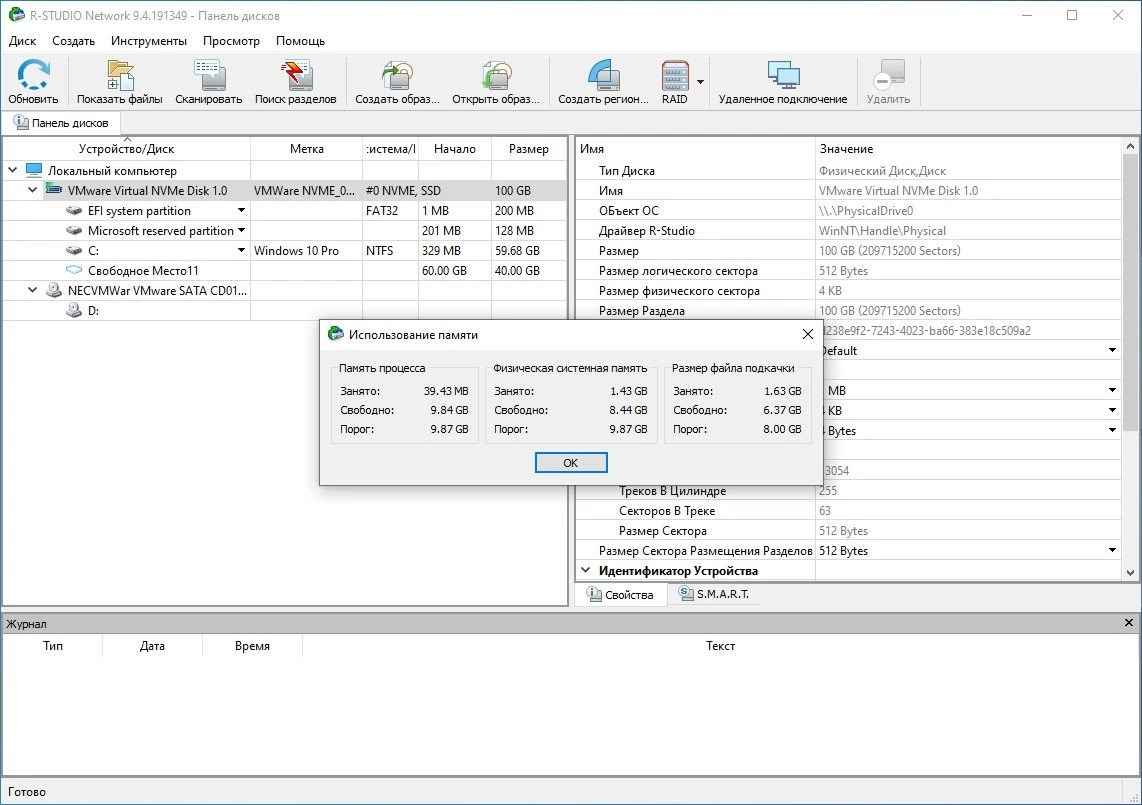The width and height of the screenshot is (1142, 805).
Task: Click Microsoft reserved partition drive icon
Action: (74, 230)
